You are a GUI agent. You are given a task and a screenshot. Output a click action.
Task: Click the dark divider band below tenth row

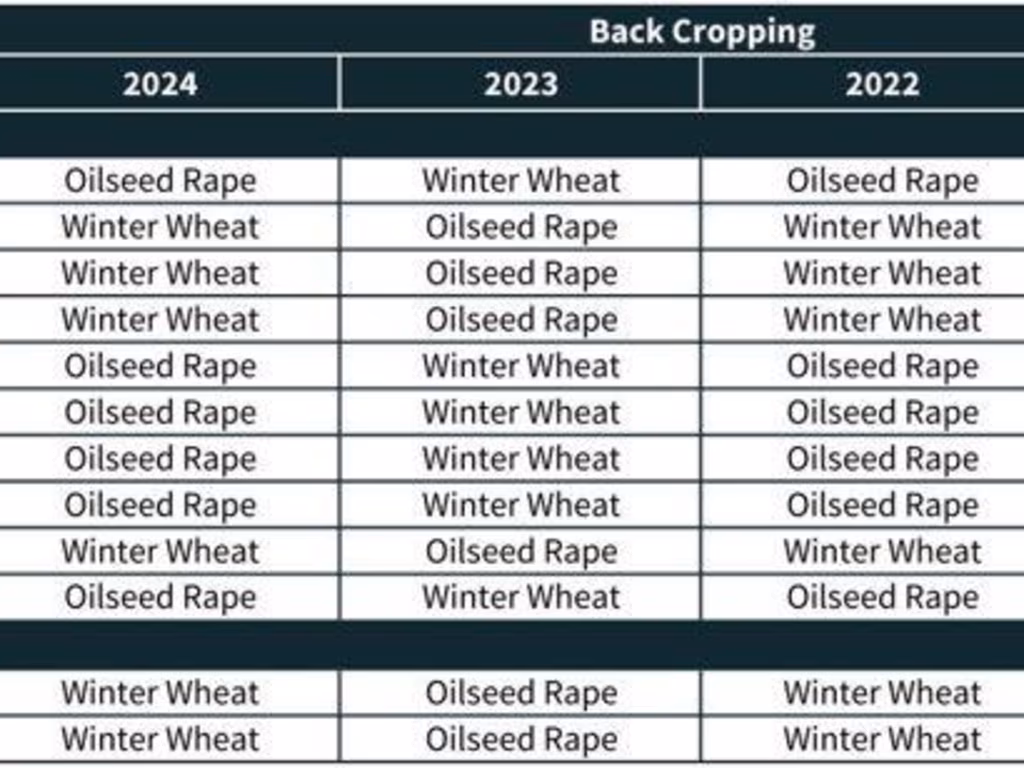tap(512, 645)
